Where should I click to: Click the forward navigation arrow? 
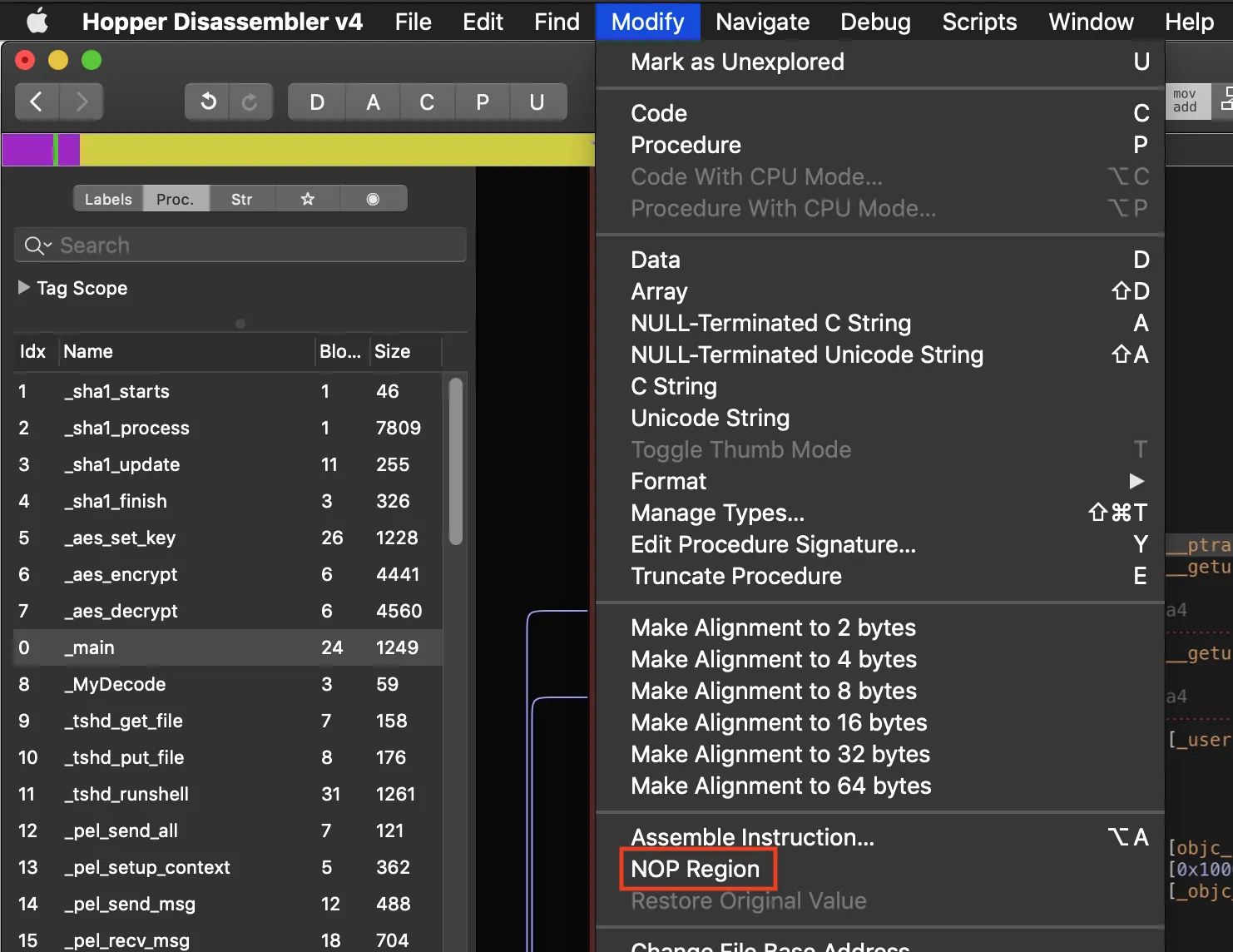click(82, 102)
